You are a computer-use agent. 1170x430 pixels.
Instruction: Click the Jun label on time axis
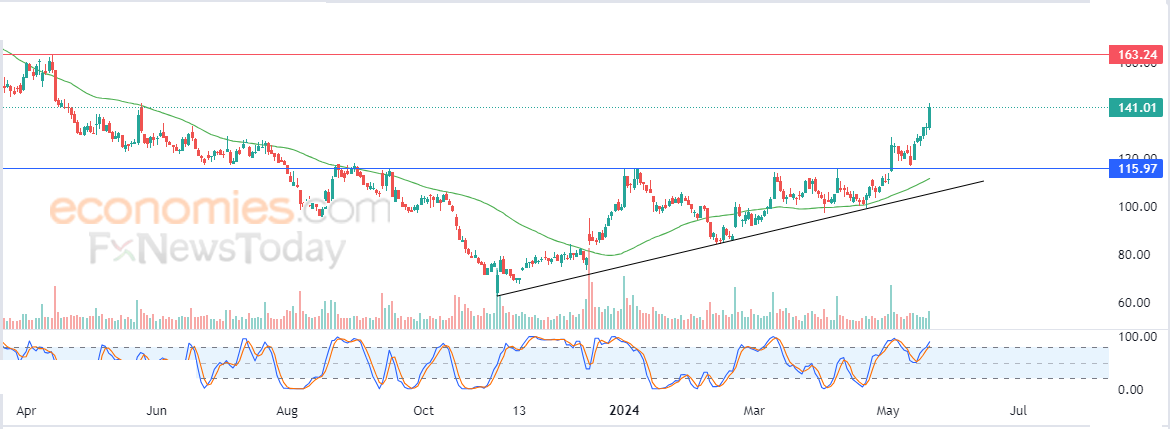click(x=156, y=411)
